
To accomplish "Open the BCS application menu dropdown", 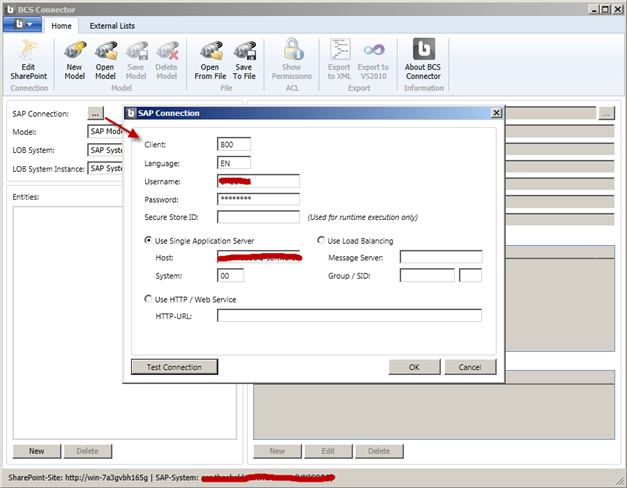I will [23, 25].
